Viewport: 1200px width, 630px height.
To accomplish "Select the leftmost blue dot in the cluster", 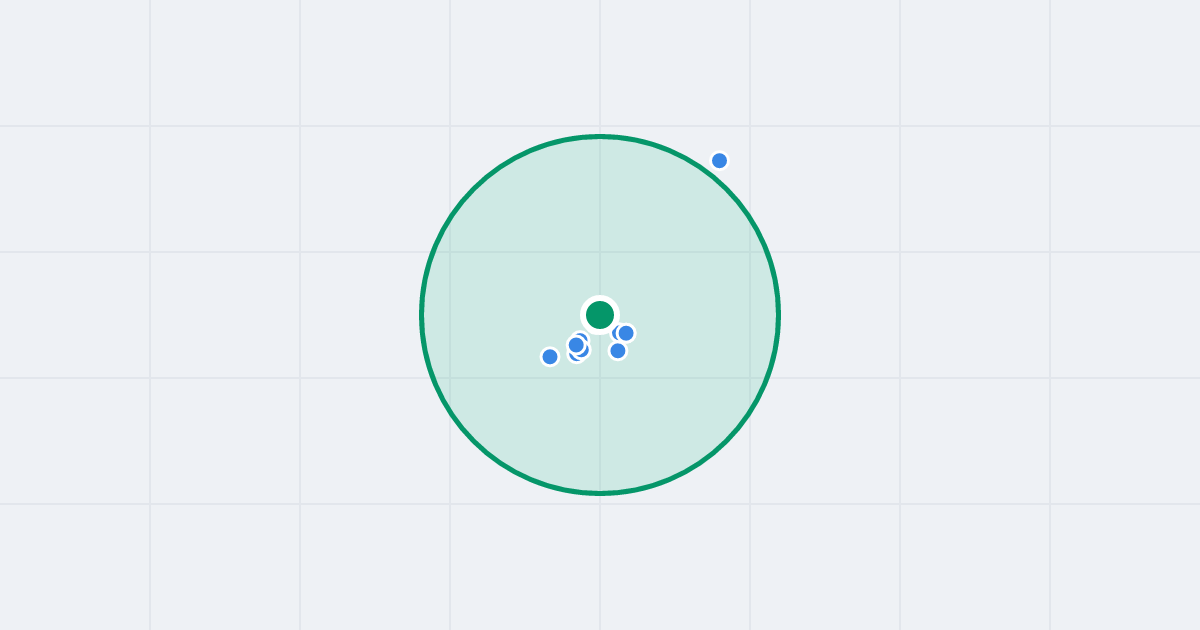I will 550,356.
